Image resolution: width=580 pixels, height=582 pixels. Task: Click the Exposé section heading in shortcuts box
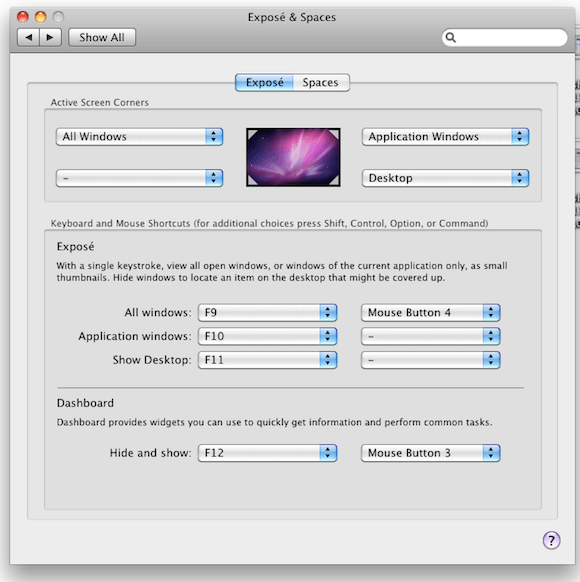click(x=75, y=247)
